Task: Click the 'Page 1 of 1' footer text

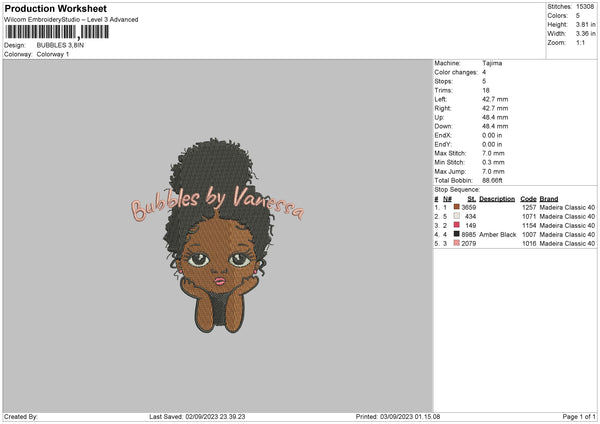Action: 579,417
